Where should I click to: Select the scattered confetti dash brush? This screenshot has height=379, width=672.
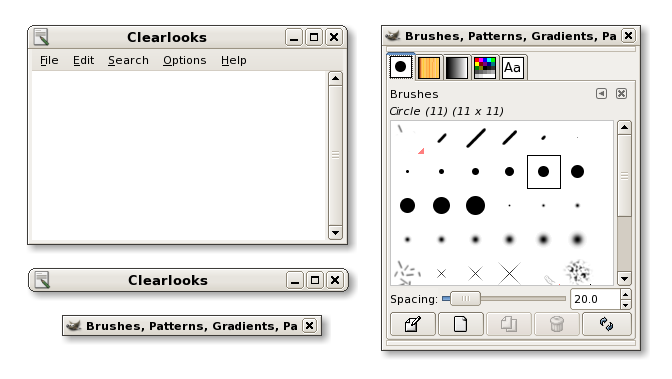pos(407,273)
